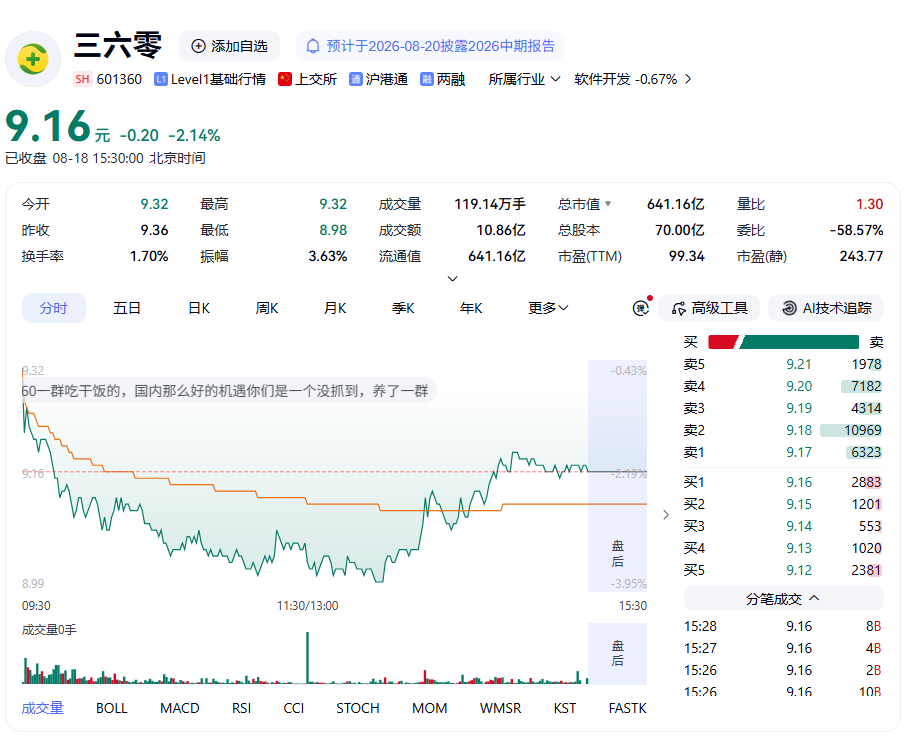Open the 更多 chart period dropdown
Screen dimensions: 915x745
point(548,308)
